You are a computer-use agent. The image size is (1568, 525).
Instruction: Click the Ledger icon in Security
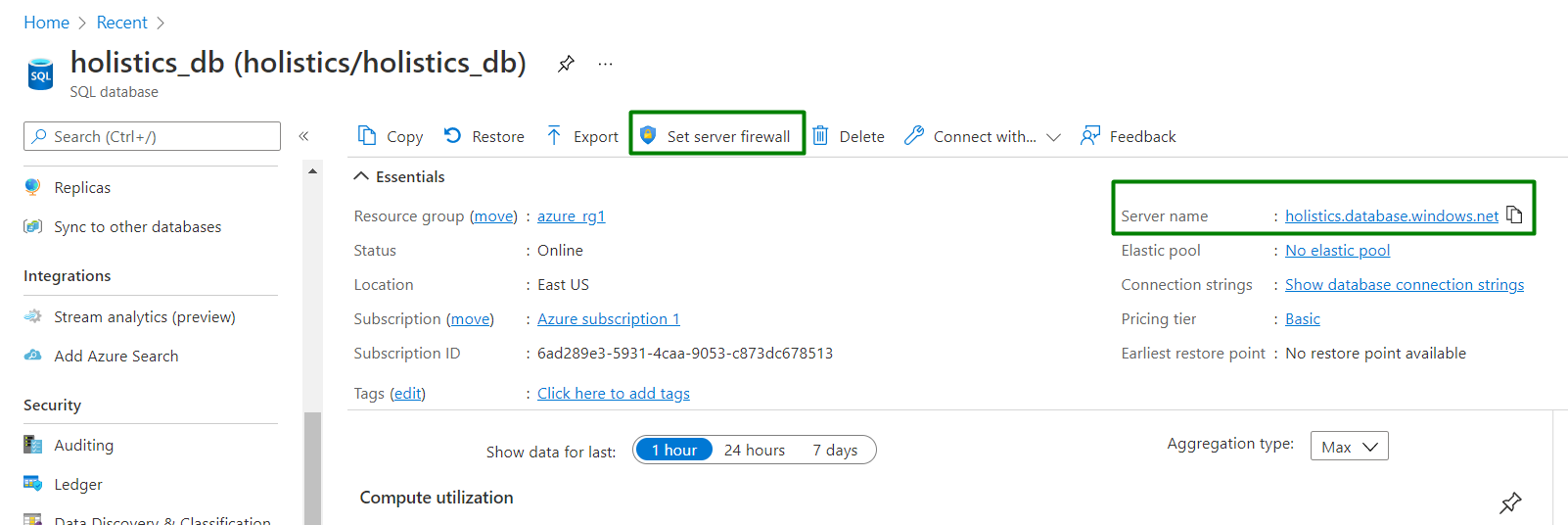click(x=33, y=484)
